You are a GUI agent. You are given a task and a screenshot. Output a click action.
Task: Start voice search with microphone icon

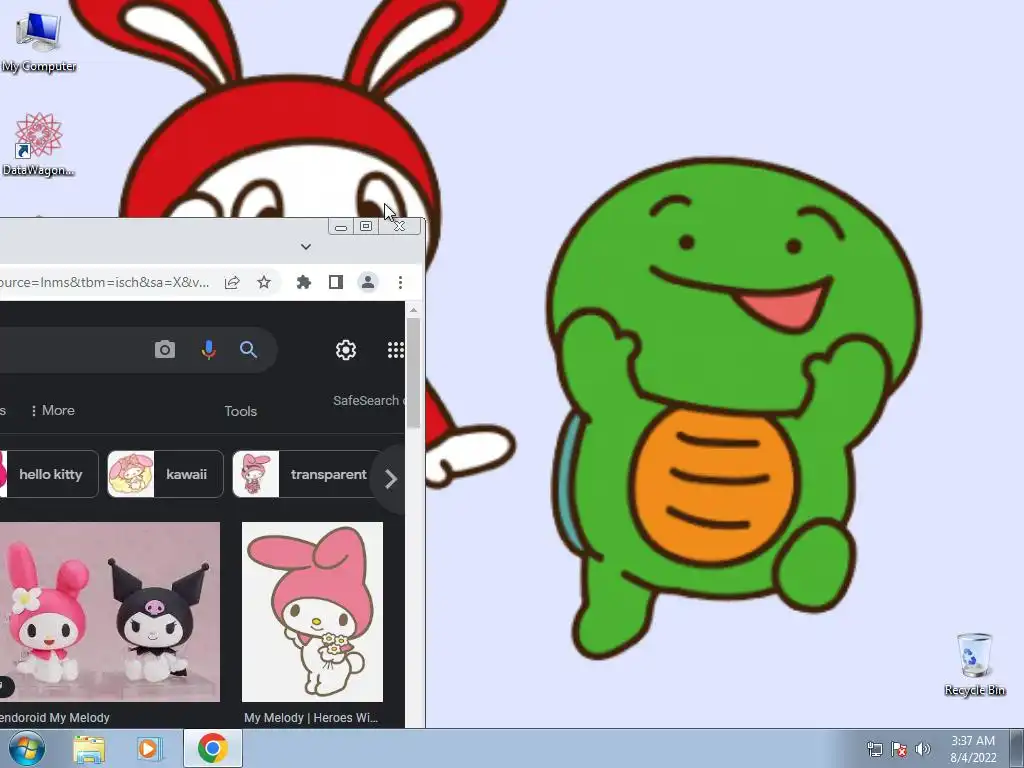[x=208, y=349]
